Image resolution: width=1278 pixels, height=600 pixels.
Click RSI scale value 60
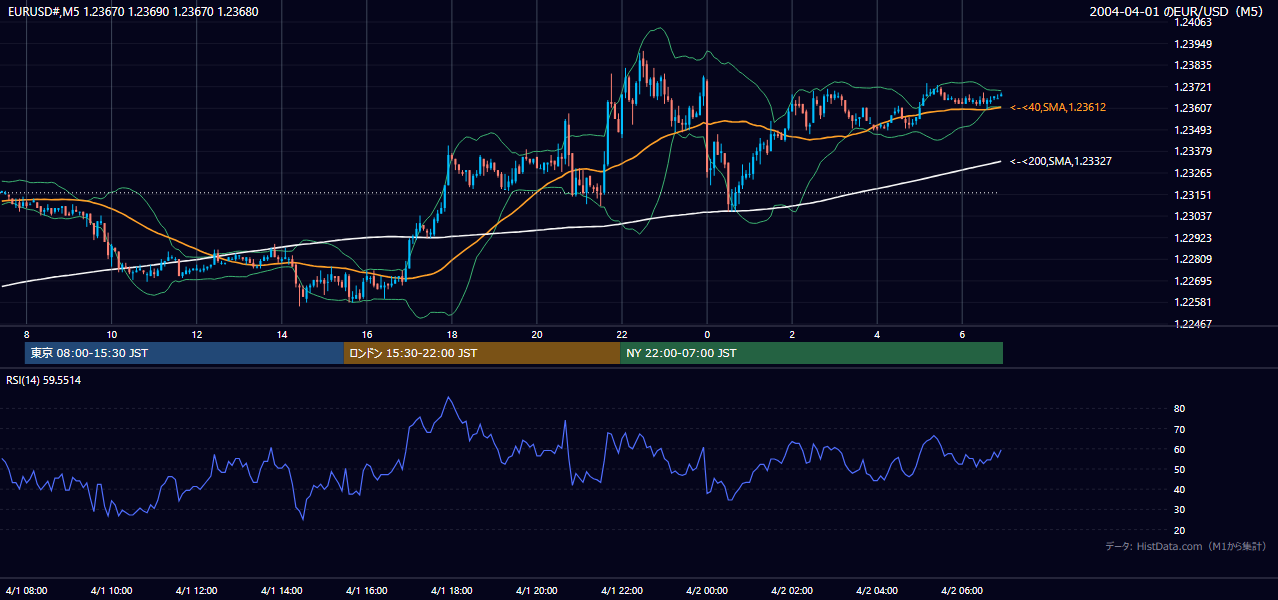click(1179, 449)
